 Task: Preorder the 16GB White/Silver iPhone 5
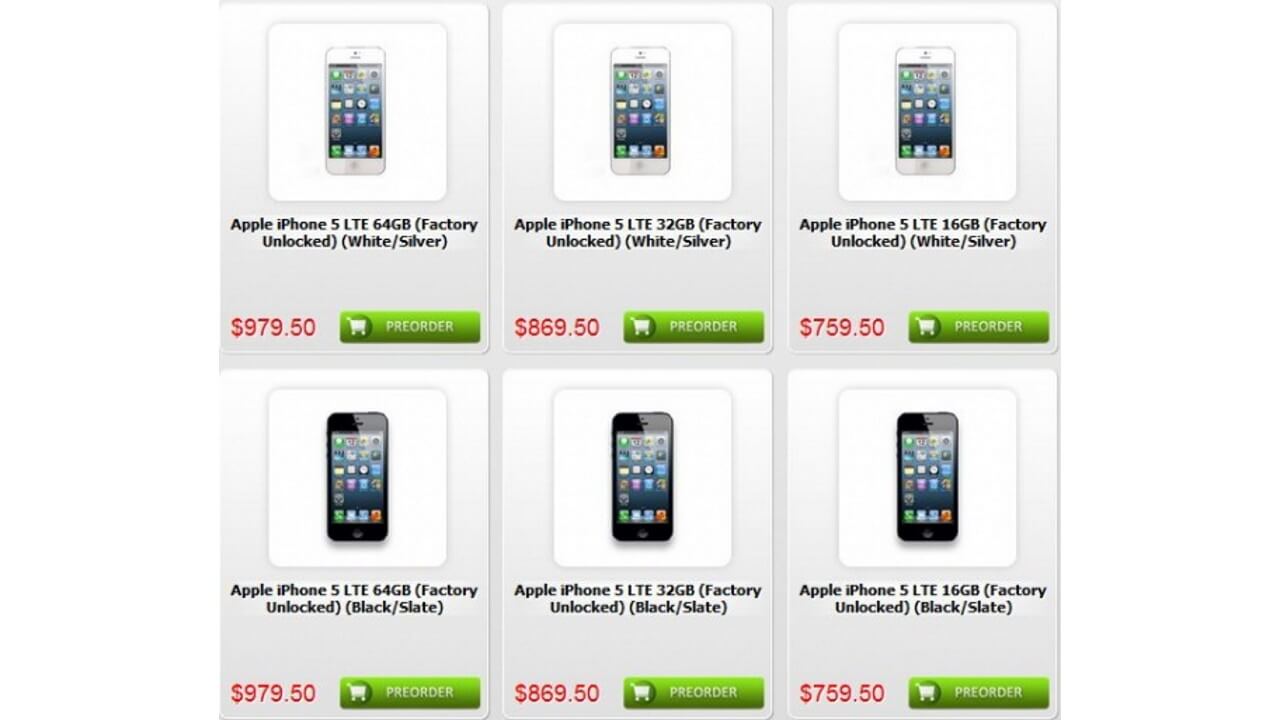point(979,327)
